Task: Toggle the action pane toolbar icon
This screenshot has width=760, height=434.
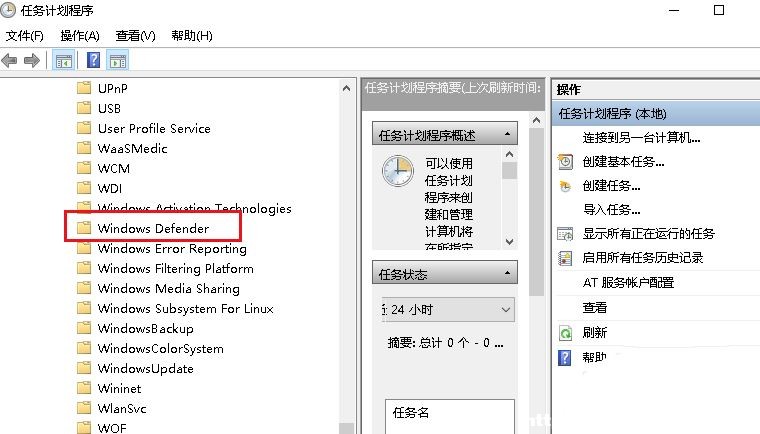Action: point(118,61)
